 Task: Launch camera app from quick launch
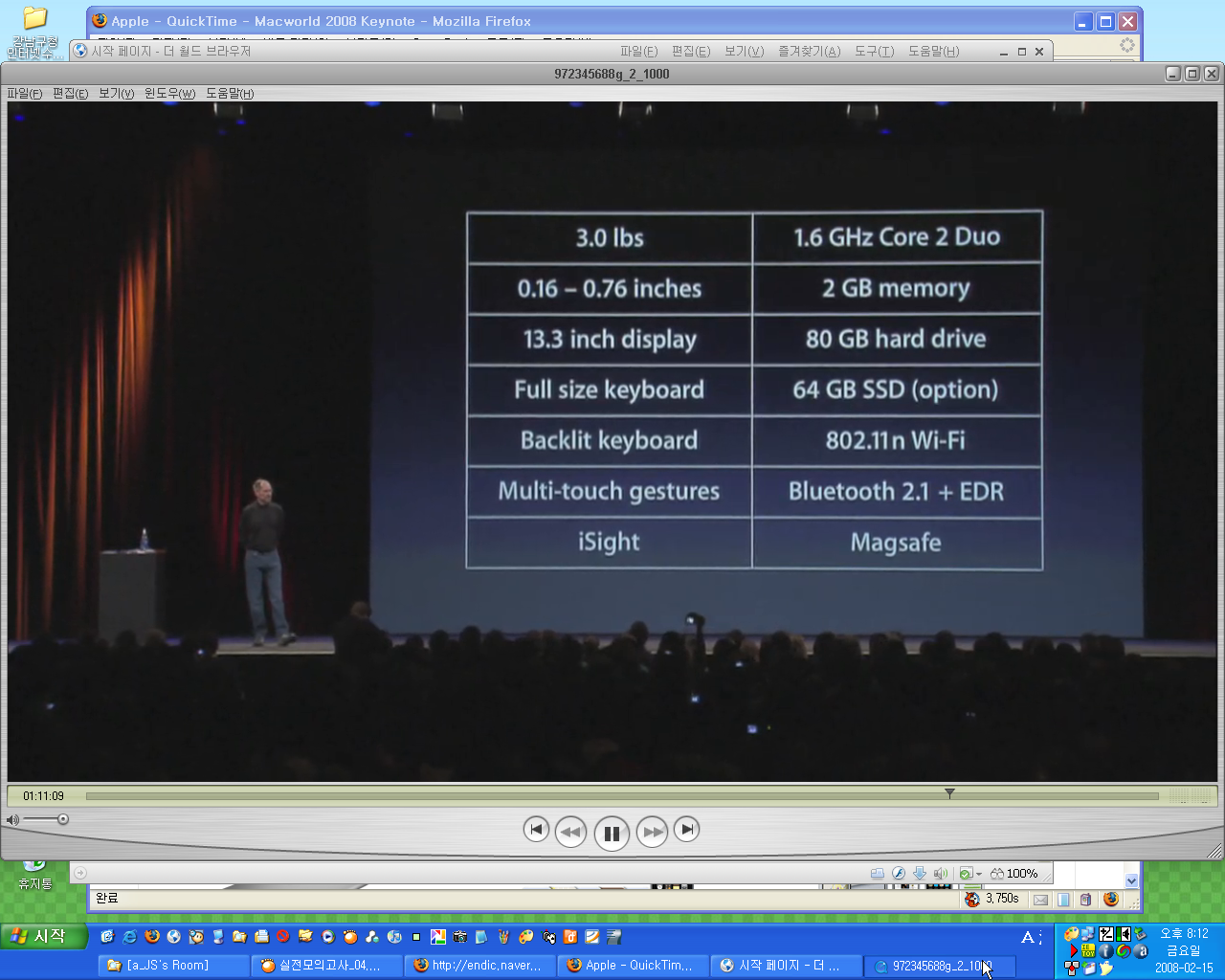point(459,937)
